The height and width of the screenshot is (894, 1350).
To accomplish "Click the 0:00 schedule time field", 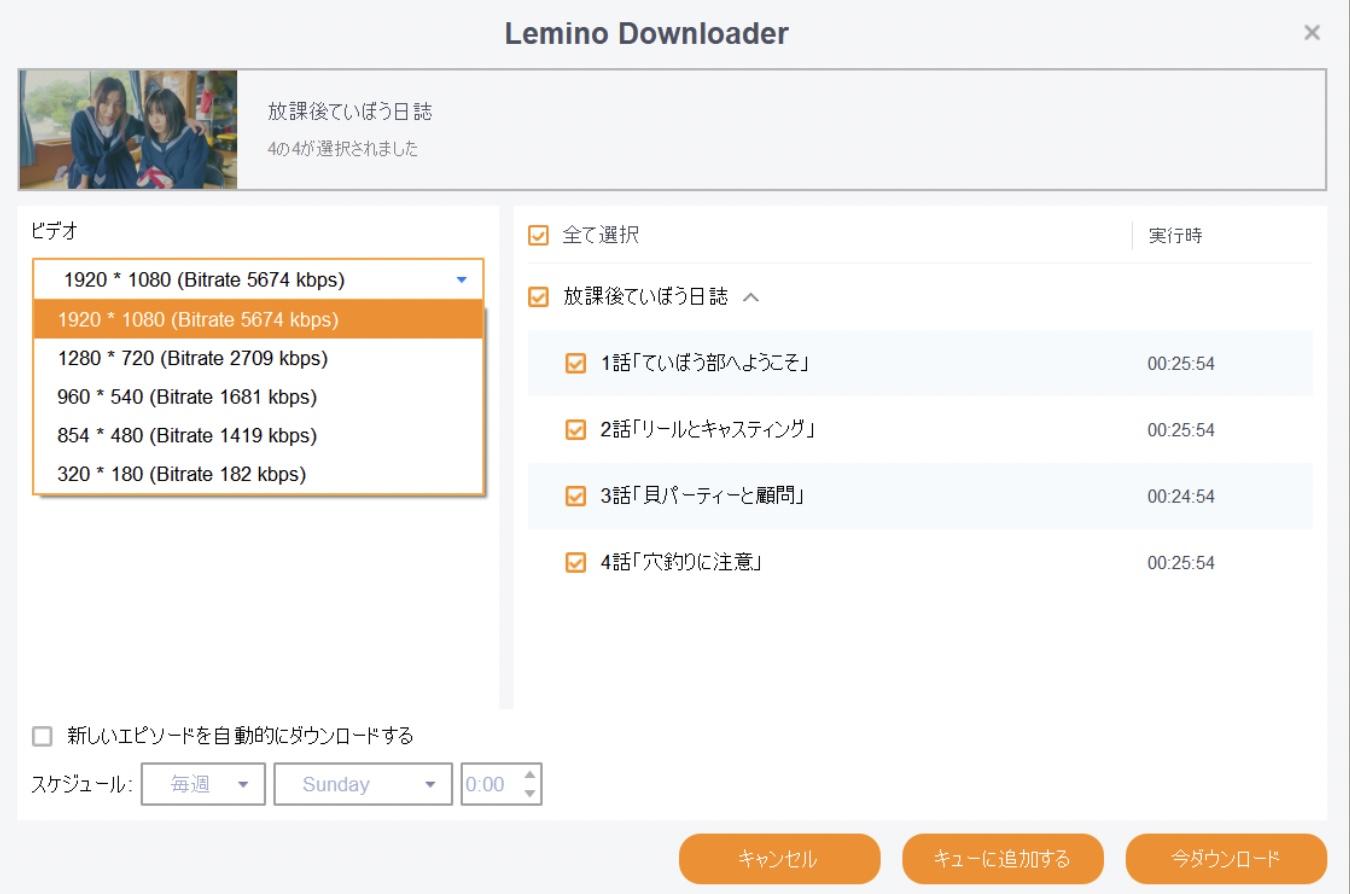I will pos(486,785).
